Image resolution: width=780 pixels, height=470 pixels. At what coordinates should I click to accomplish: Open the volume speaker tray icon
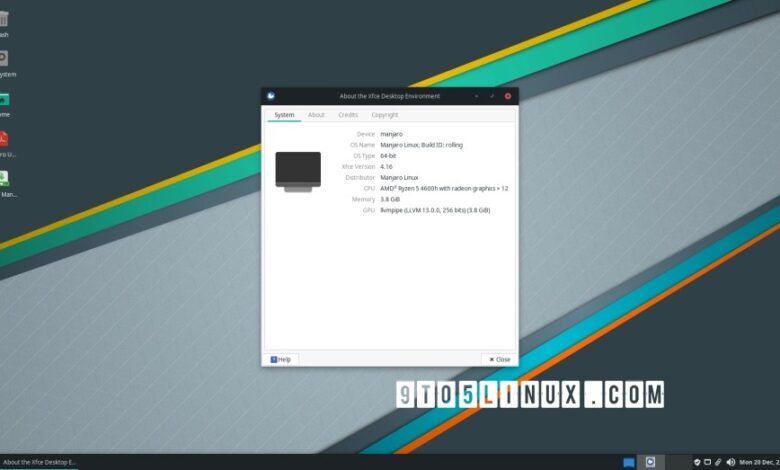pos(730,463)
